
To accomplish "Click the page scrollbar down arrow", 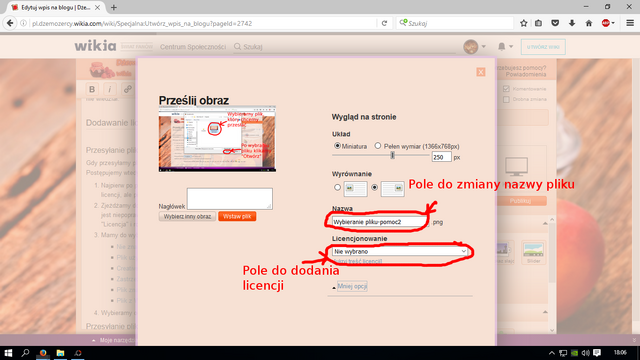I will click(552, 331).
